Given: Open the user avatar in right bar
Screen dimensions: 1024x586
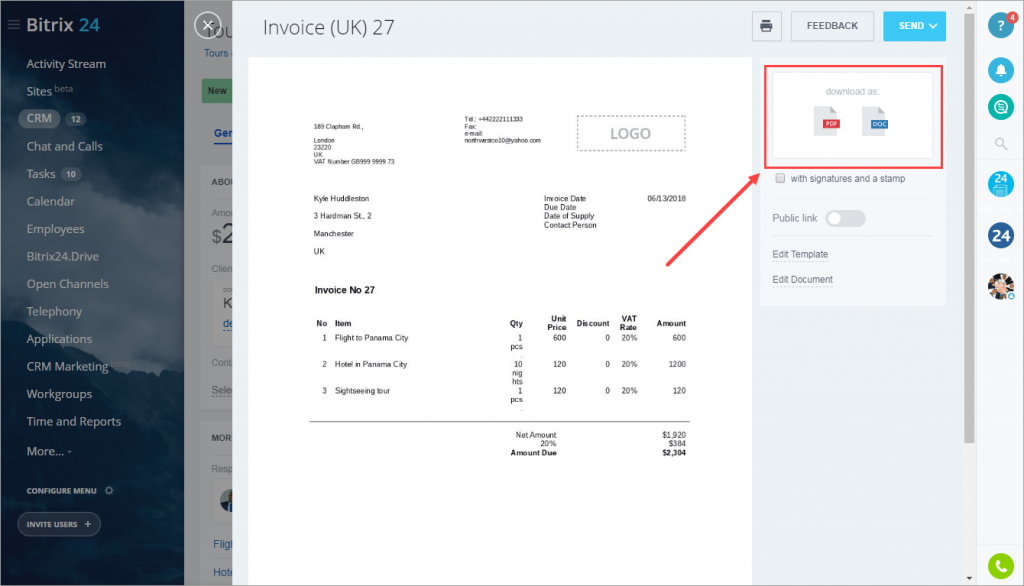Looking at the screenshot, I should pyautogui.click(x=1000, y=286).
